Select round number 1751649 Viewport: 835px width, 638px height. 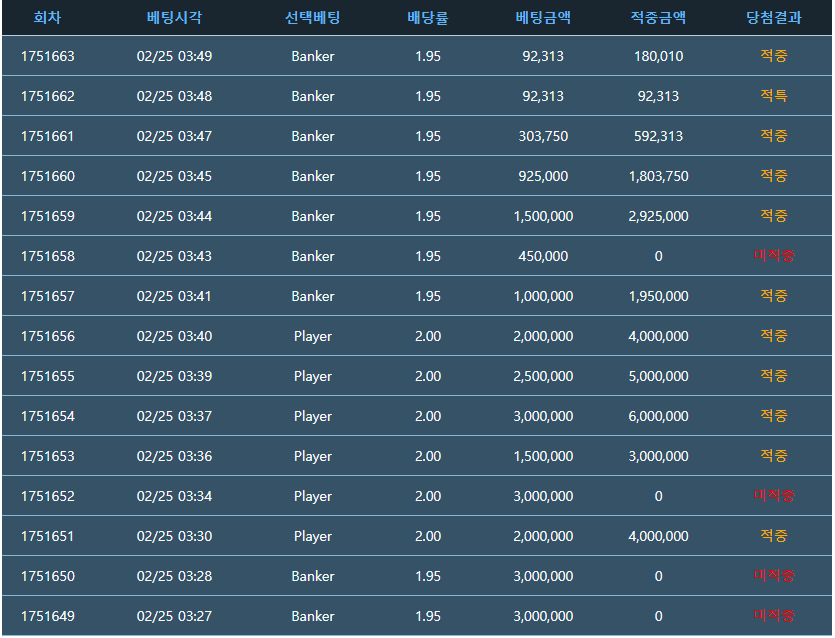click(x=48, y=616)
